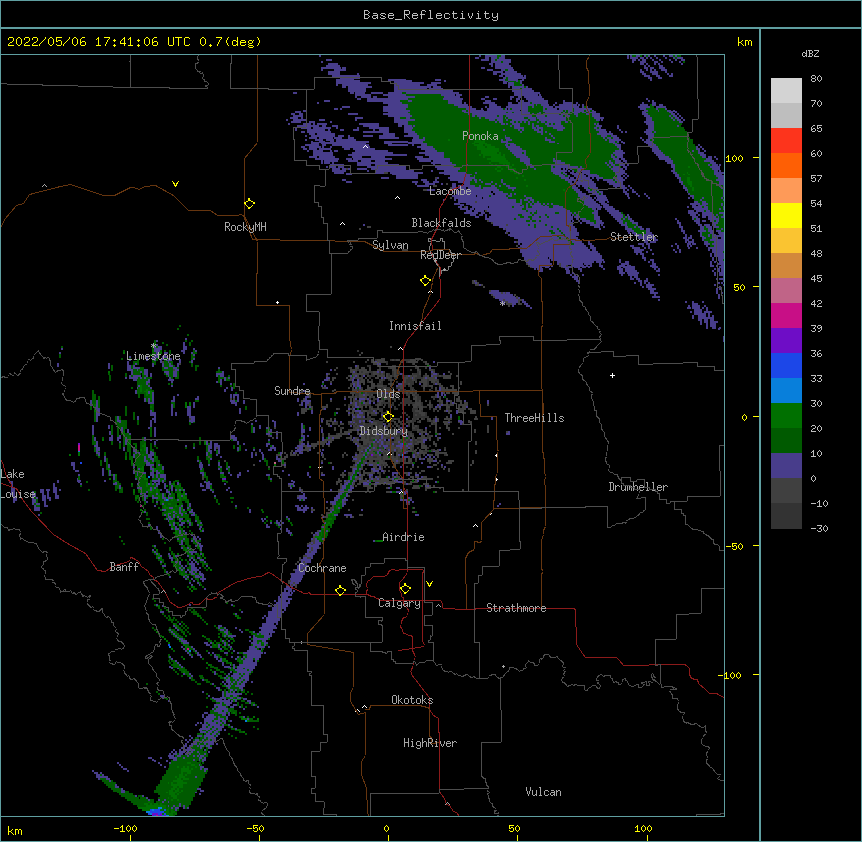This screenshot has width=862, height=842.
Task: Click the ThreeHills label
Action: tap(534, 418)
